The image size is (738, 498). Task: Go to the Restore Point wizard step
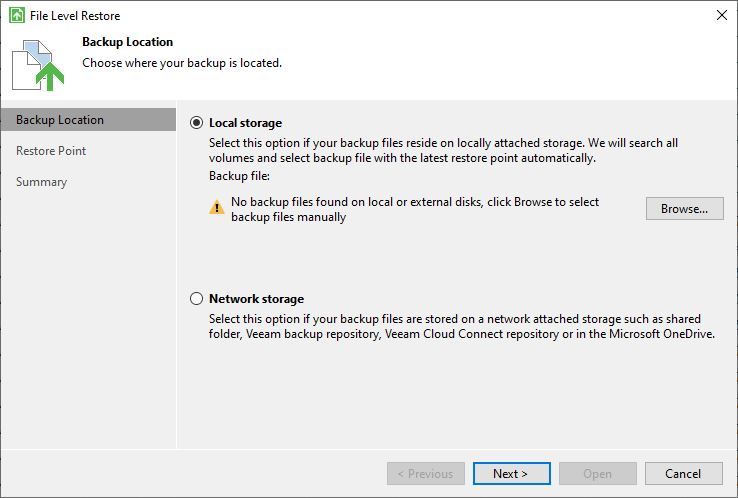pyautogui.click(x=51, y=151)
